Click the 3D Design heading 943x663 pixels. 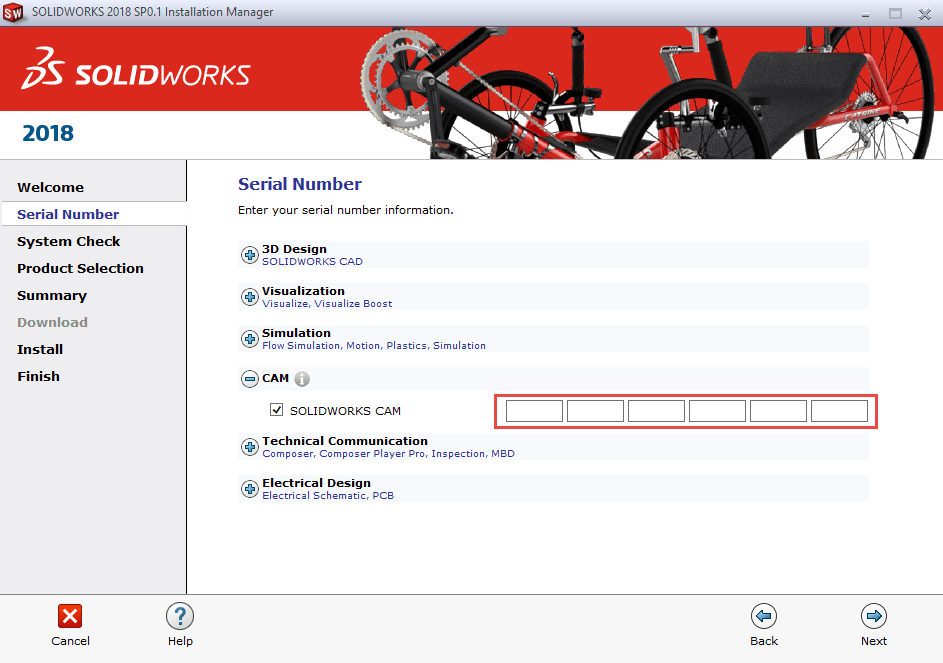(x=295, y=249)
